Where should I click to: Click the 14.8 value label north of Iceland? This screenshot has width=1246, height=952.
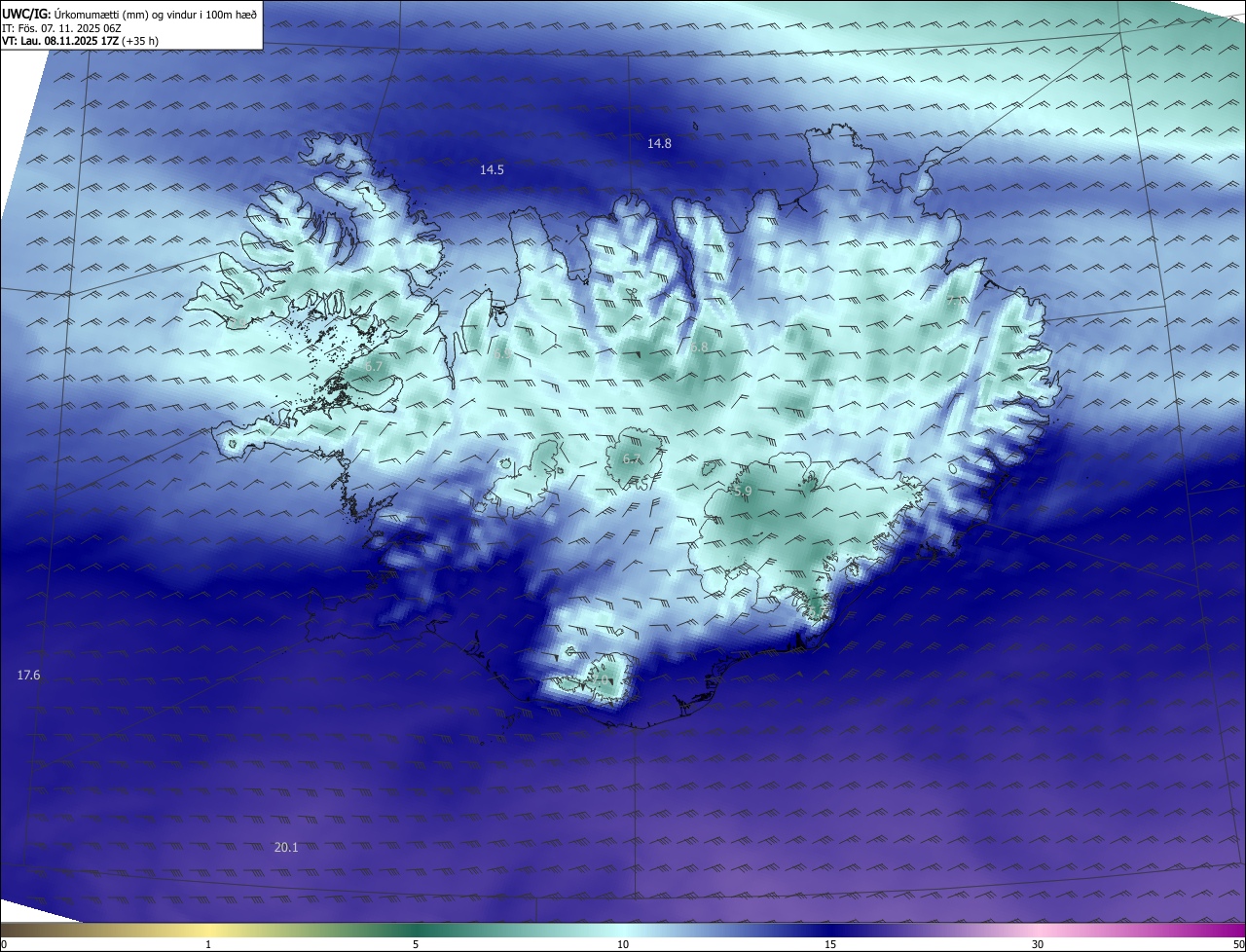tap(659, 143)
